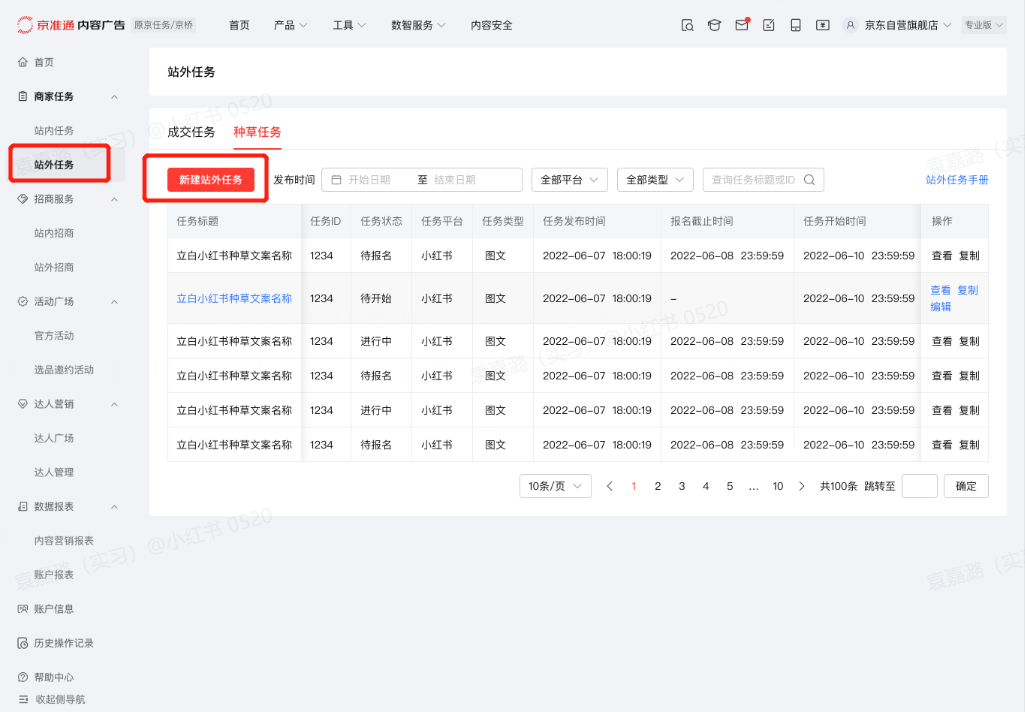The image size is (1025, 712).
Task: Open the mail icon with the red dot
Action: [742, 25]
